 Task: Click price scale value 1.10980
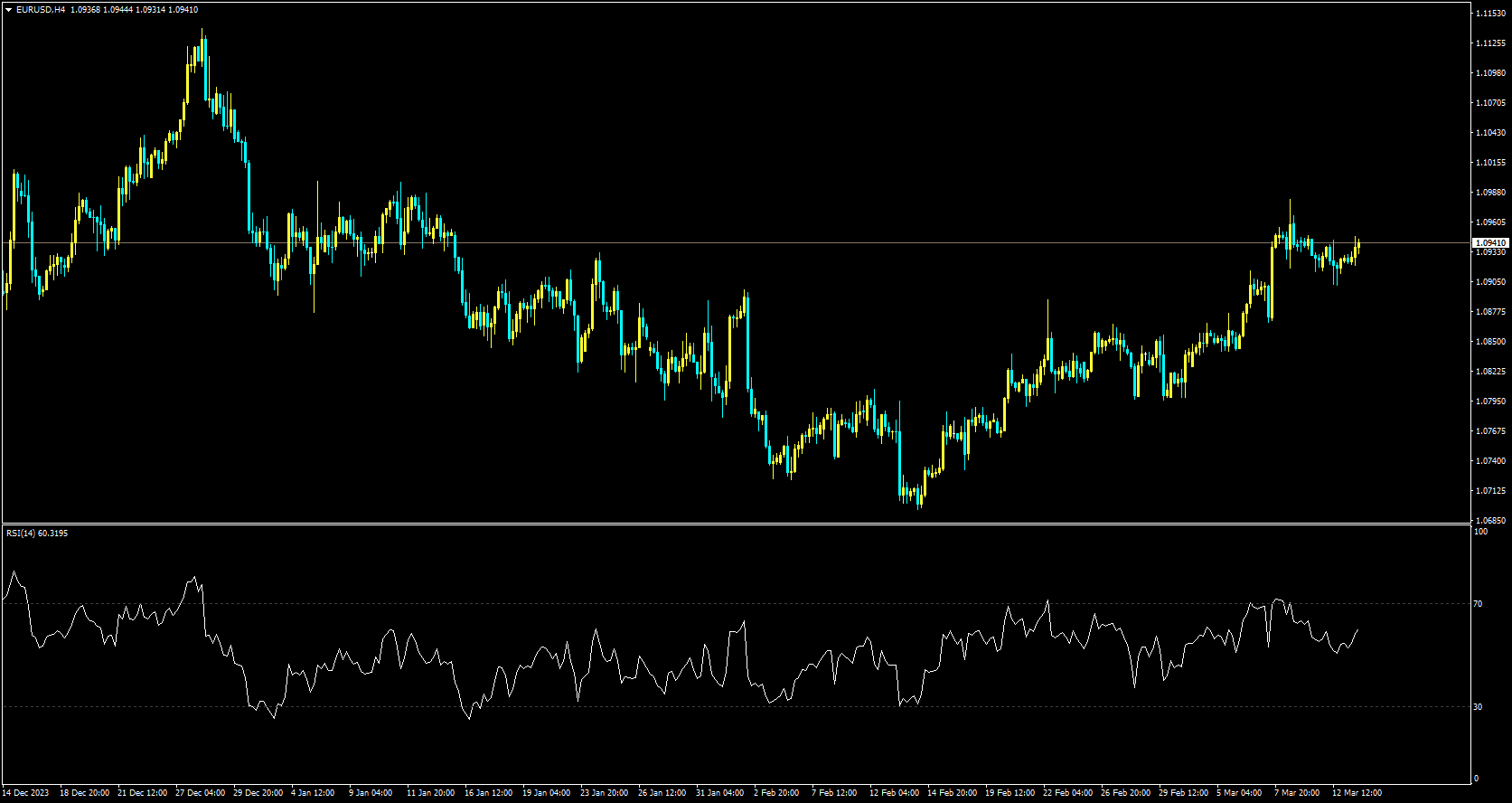[1490, 73]
